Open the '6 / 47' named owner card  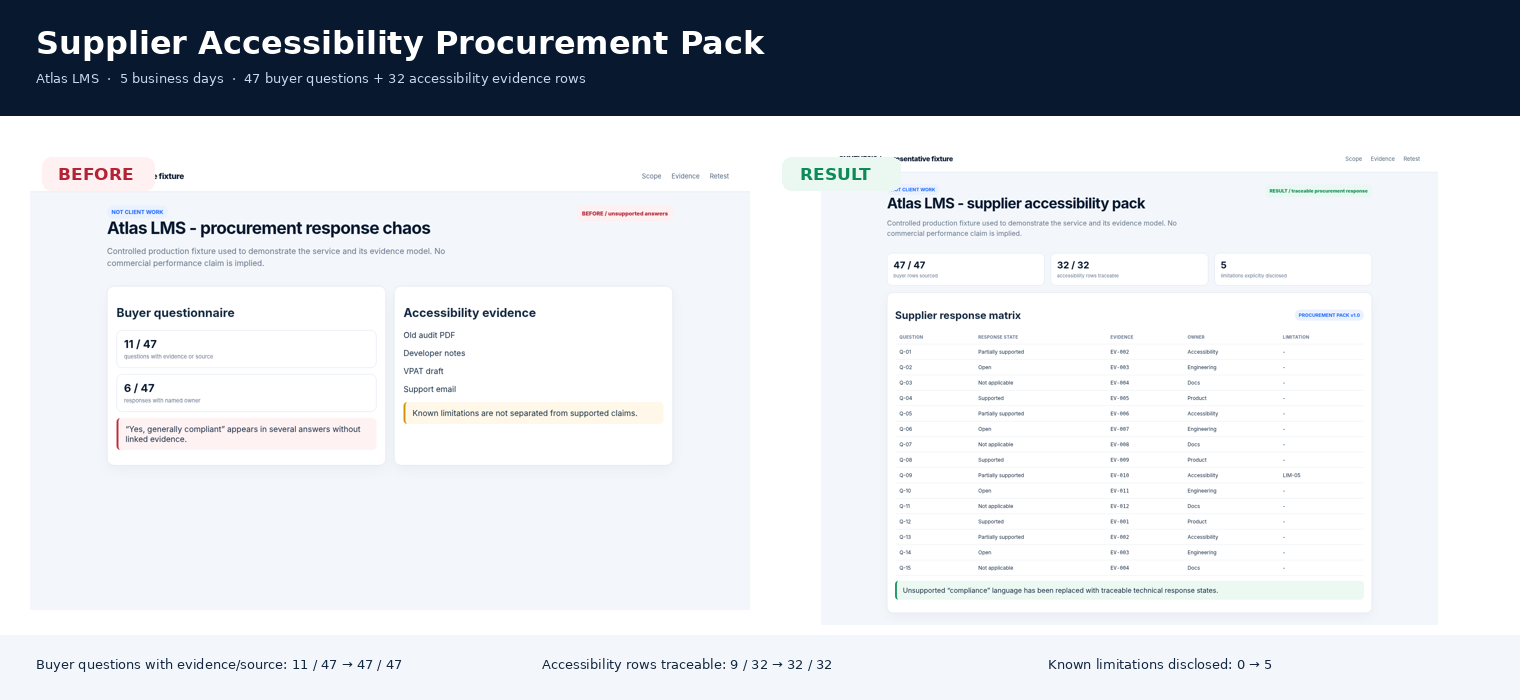point(246,393)
